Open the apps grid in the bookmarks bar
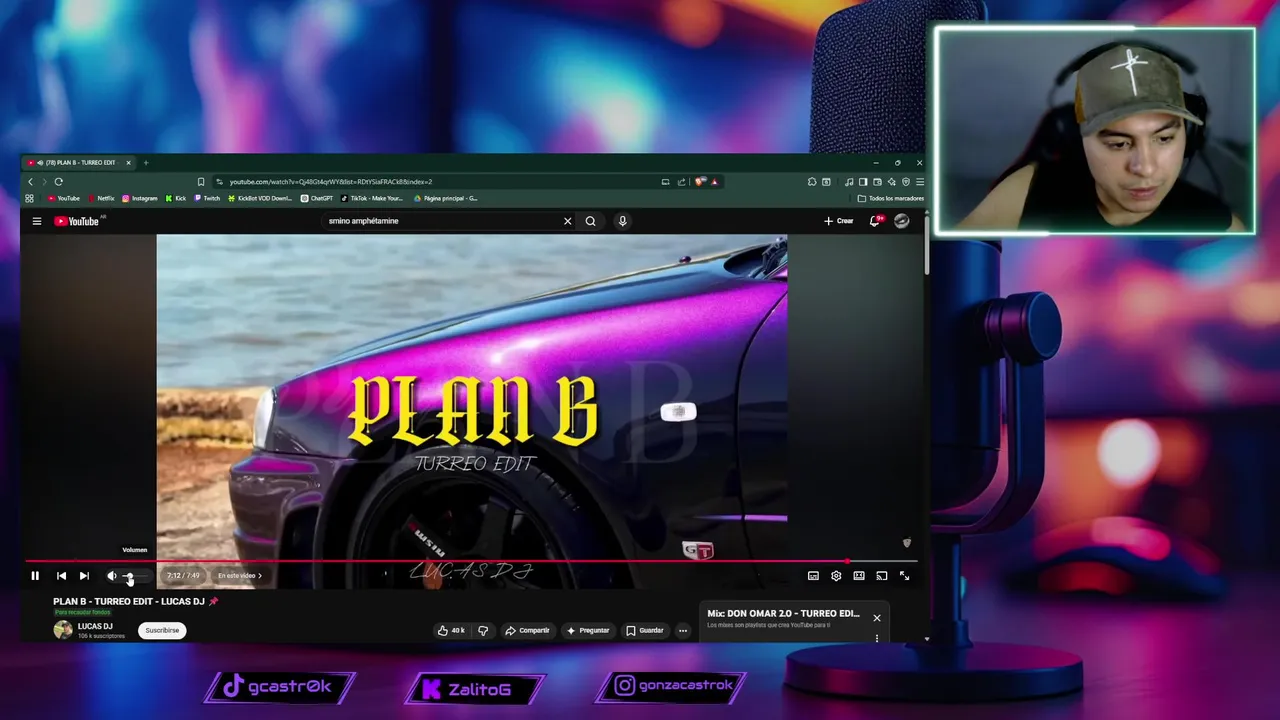1280x720 pixels. [30, 198]
